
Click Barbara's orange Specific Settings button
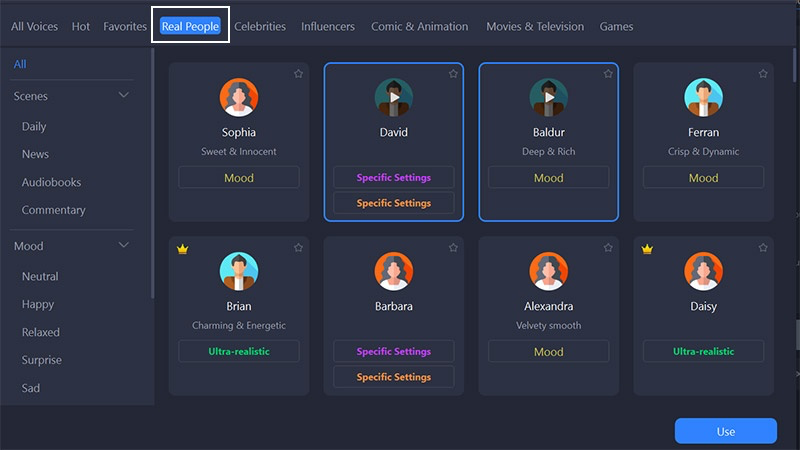(394, 377)
